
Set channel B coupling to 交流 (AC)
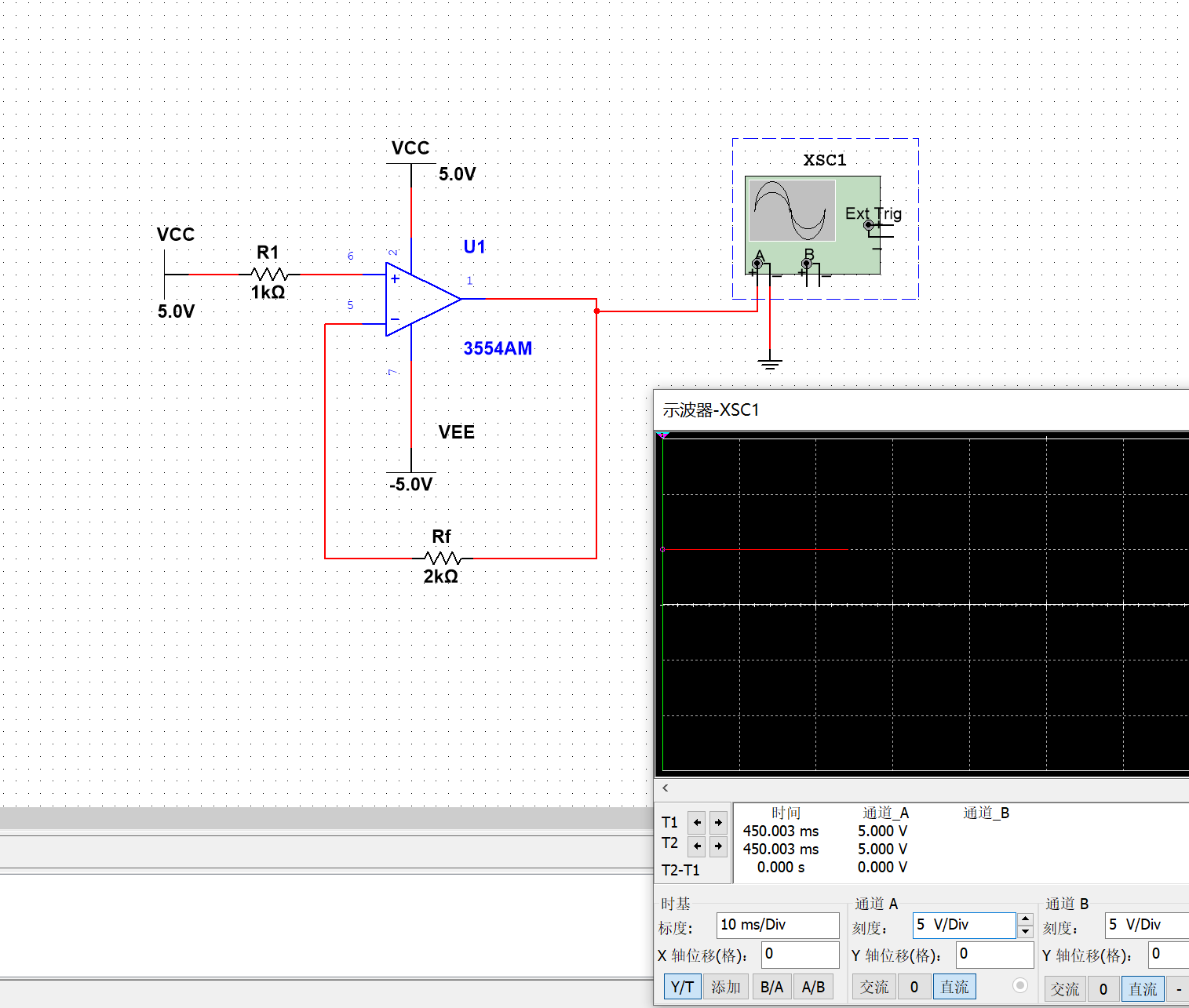click(1065, 989)
